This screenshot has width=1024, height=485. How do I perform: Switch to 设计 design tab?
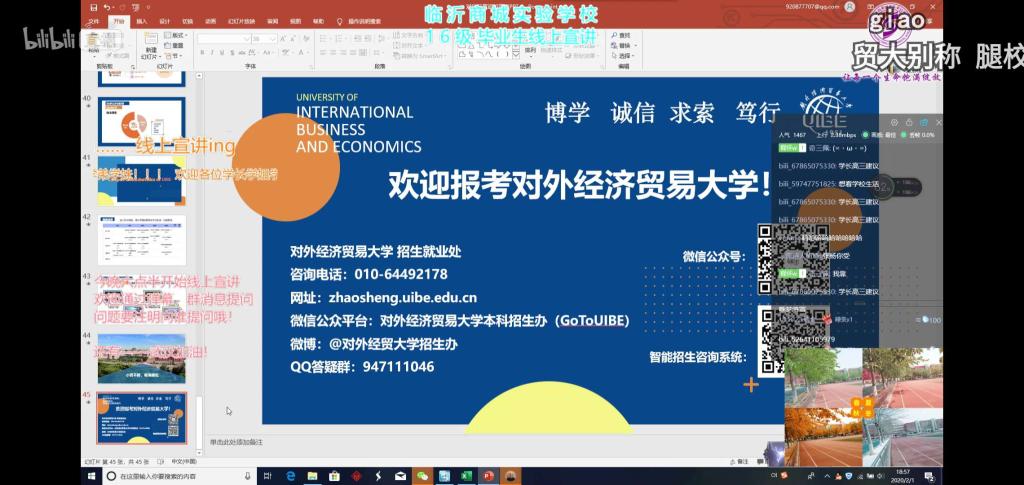pyautogui.click(x=165, y=22)
